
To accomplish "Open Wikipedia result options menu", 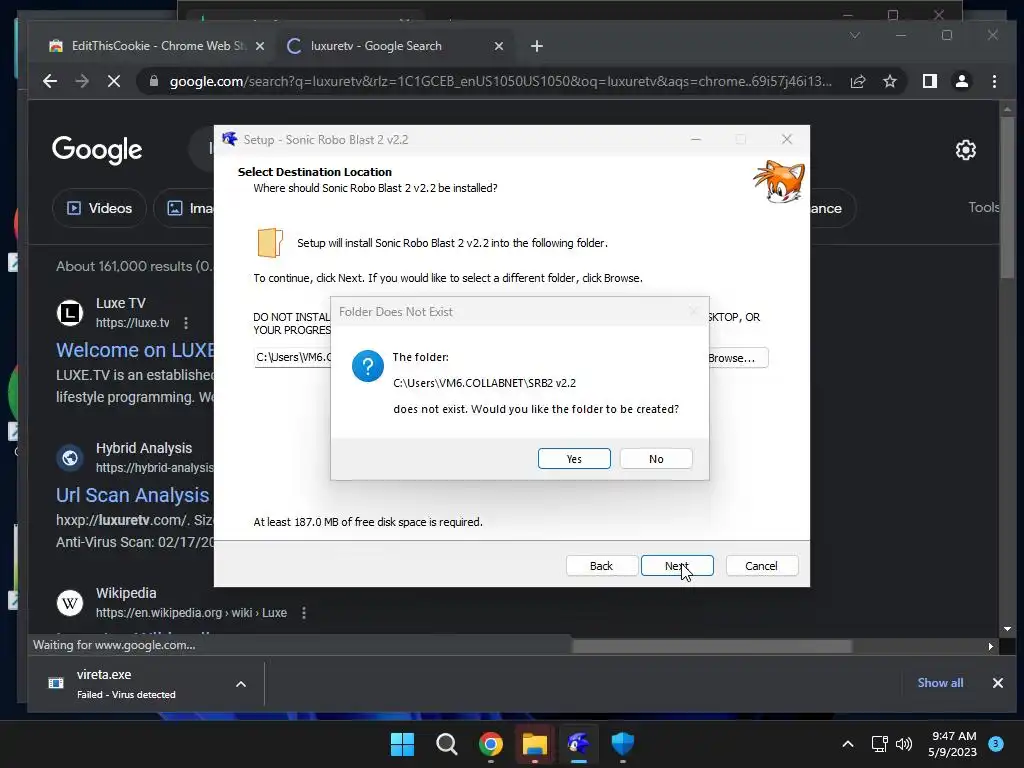I will (x=304, y=613).
